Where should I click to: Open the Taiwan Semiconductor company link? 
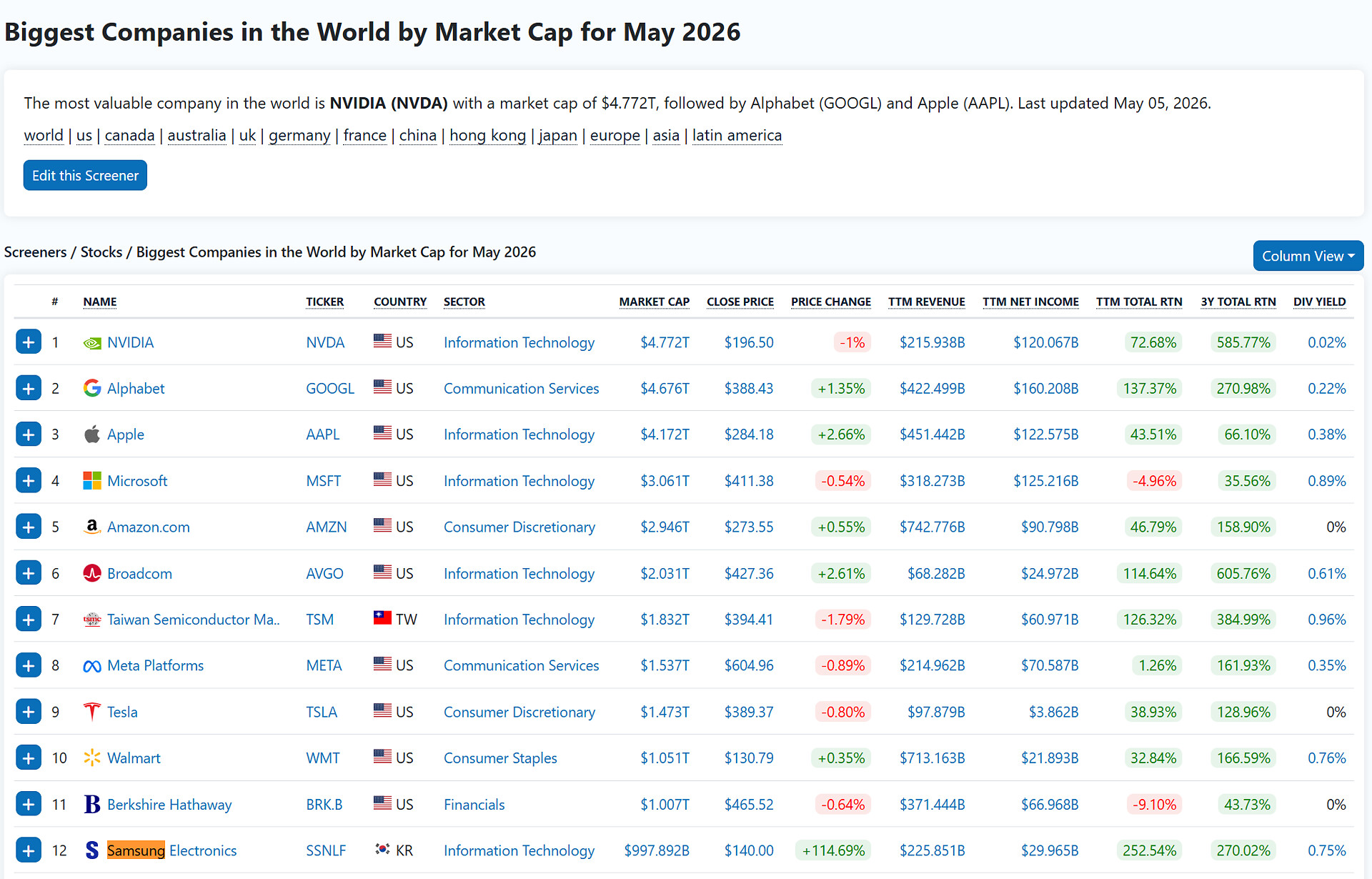pyautogui.click(x=194, y=620)
